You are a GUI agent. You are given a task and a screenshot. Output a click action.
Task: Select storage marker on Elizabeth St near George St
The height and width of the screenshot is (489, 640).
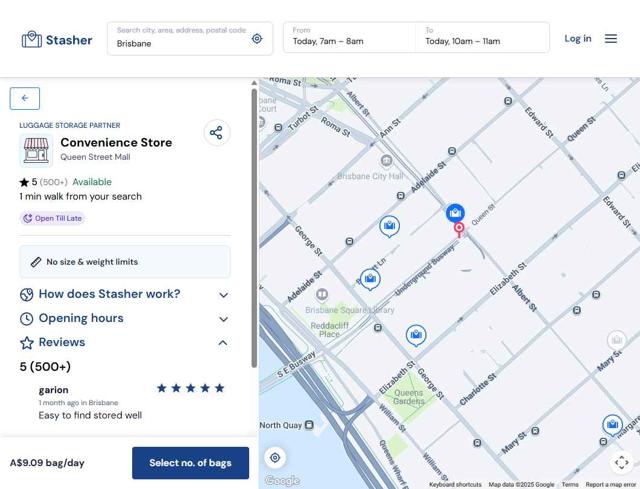pyautogui.click(x=416, y=336)
